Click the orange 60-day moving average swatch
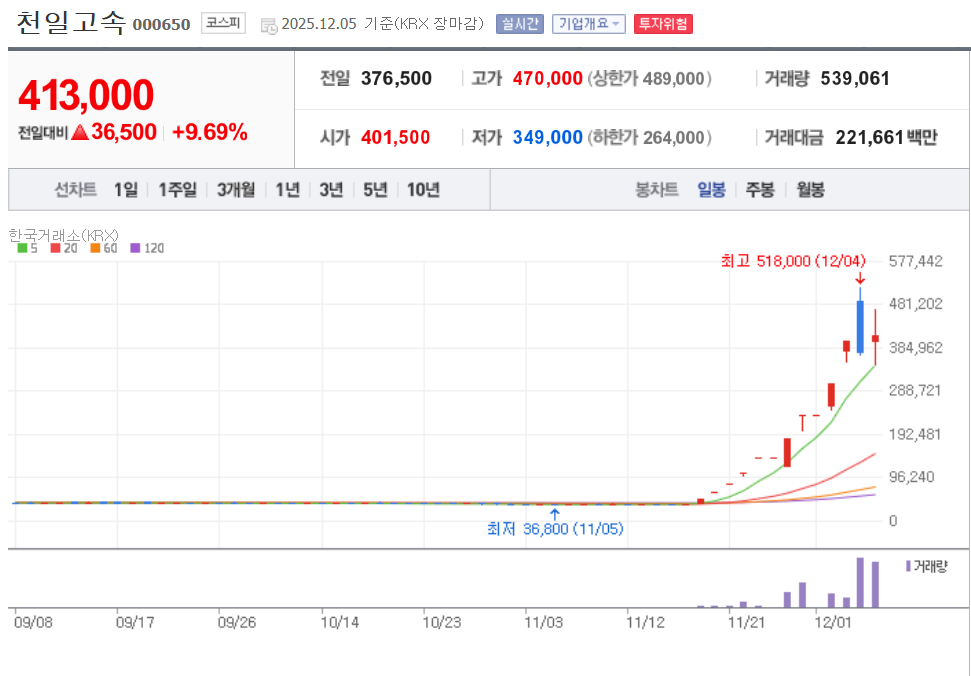971x676 pixels. pyautogui.click(x=95, y=248)
